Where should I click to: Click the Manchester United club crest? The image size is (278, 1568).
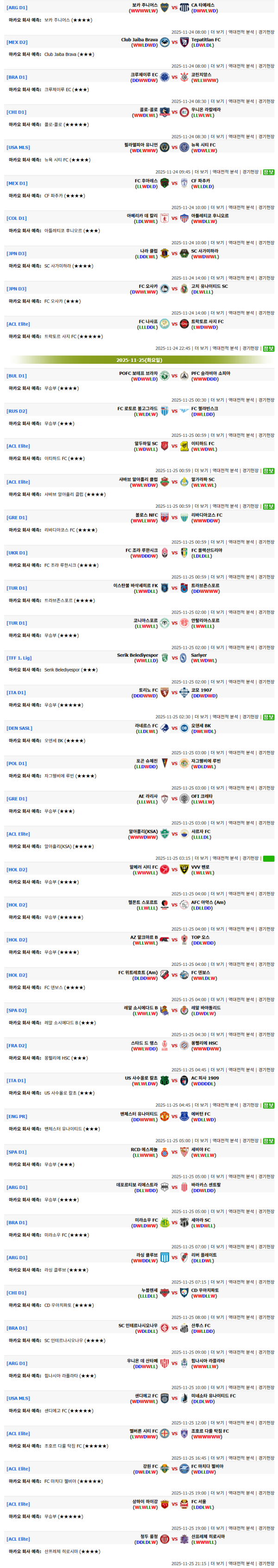164,1116
